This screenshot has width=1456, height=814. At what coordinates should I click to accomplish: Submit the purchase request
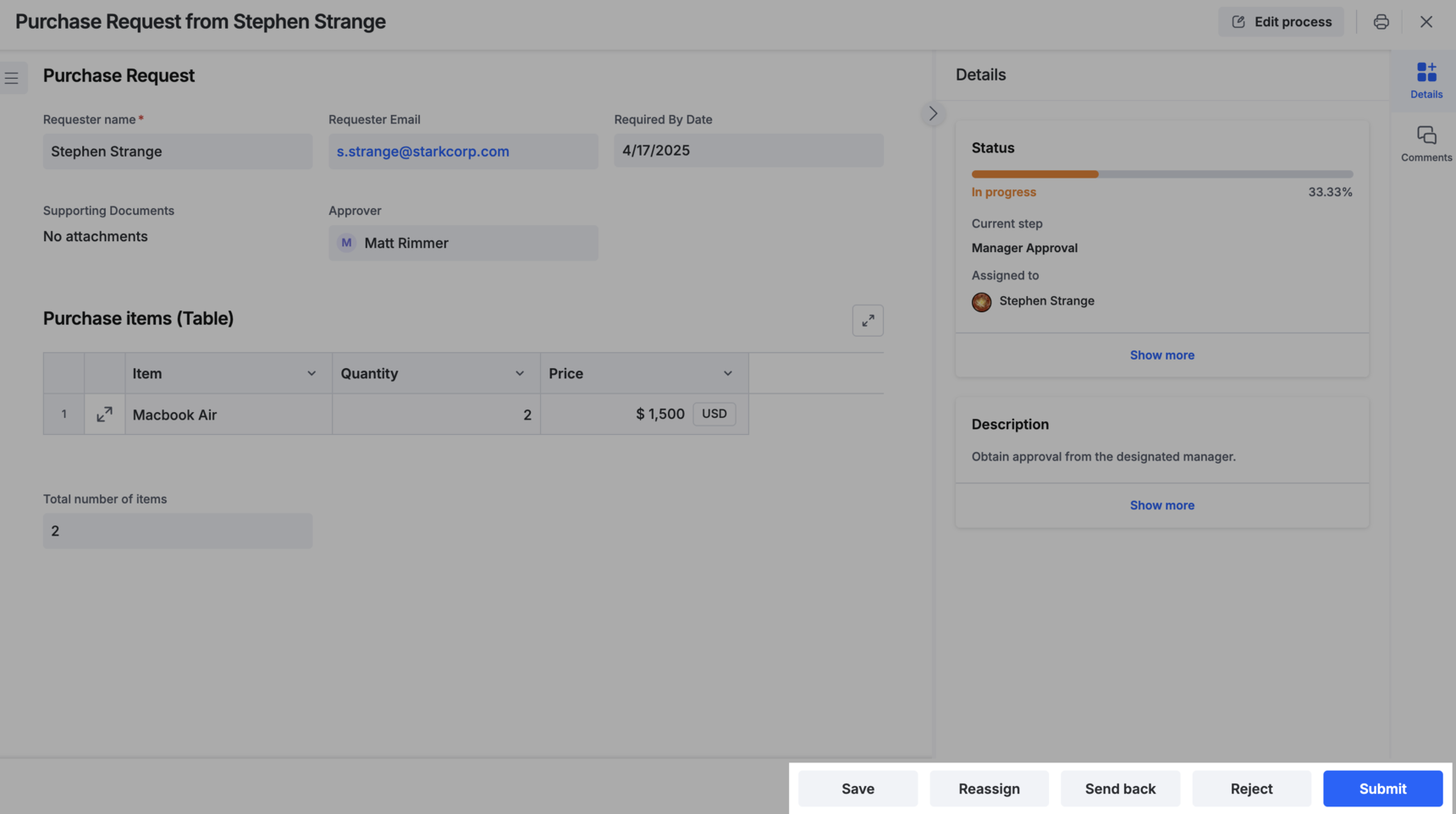click(x=1382, y=789)
